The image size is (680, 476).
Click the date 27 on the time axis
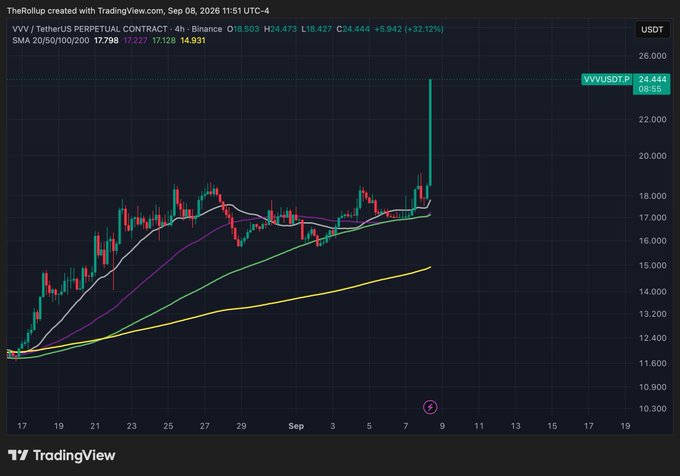(x=205, y=426)
